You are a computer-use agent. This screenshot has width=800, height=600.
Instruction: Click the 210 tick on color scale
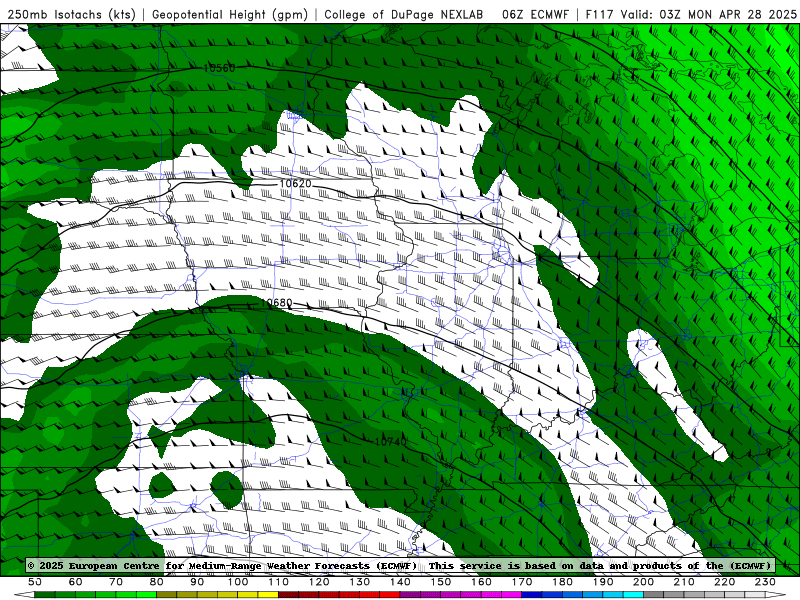tap(684, 582)
